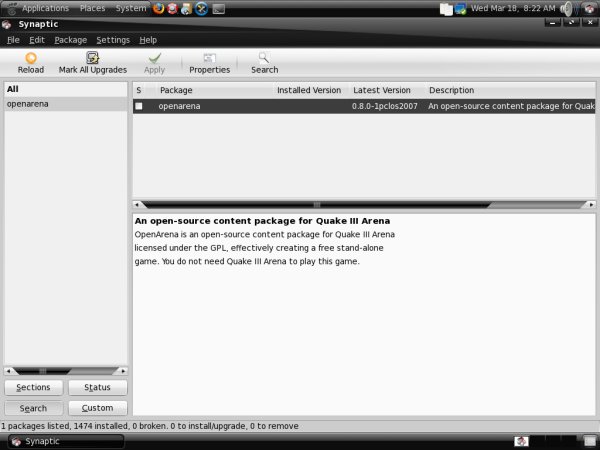Open the File menu
Image resolution: width=600 pixels, height=450 pixels.
13,40
